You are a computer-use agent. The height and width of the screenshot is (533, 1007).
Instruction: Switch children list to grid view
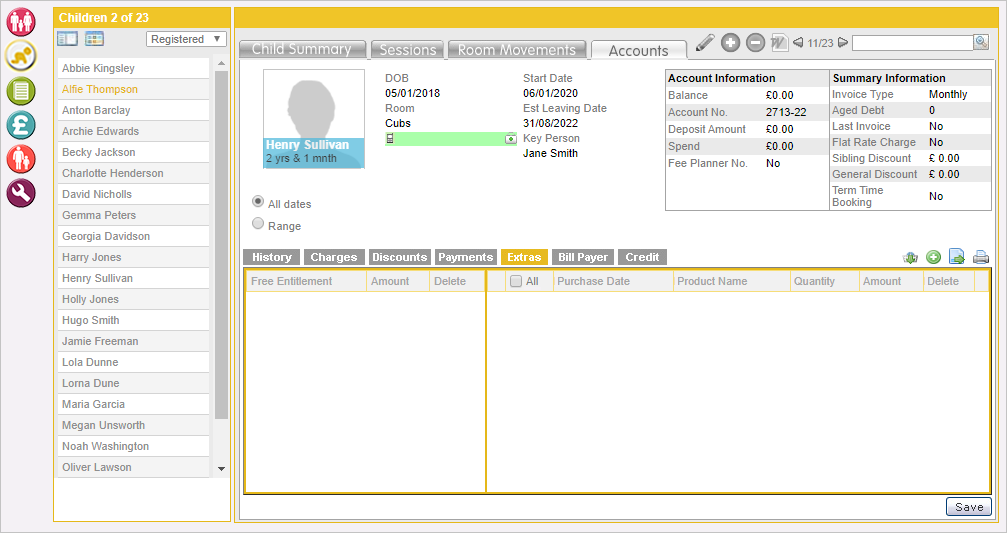[94, 39]
